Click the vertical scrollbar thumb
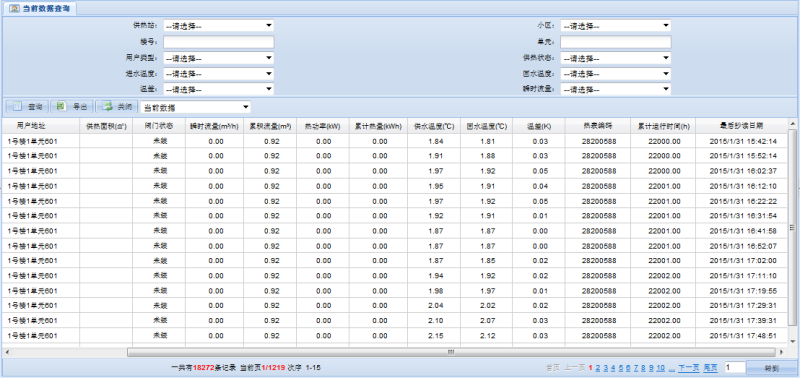800x378 pixels. (x=793, y=228)
